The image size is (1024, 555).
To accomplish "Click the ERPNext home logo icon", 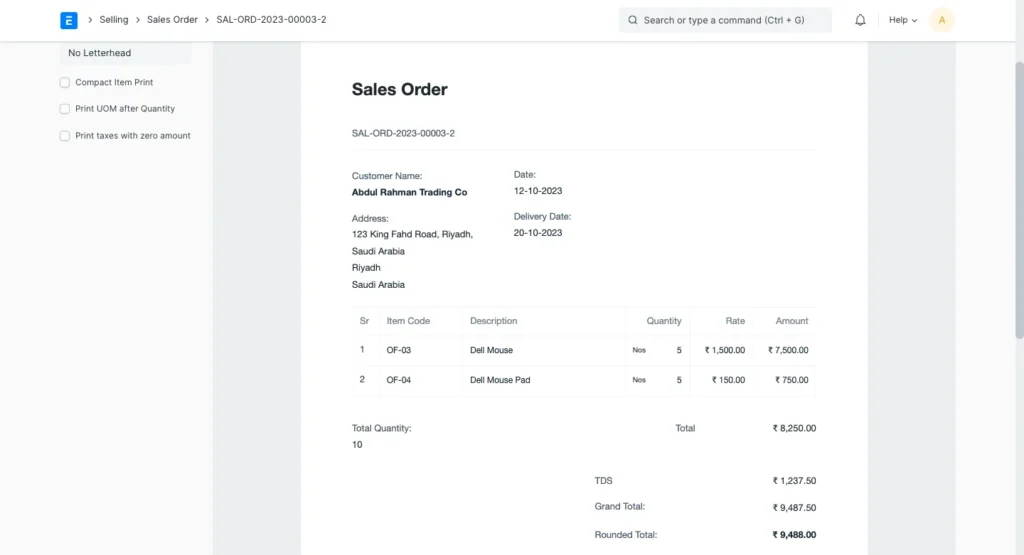I will tap(69, 20).
